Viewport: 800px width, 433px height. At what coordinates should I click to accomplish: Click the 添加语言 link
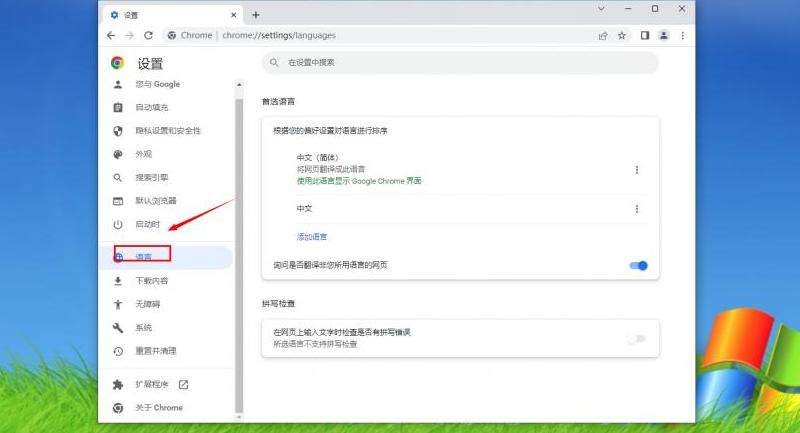tap(312, 237)
